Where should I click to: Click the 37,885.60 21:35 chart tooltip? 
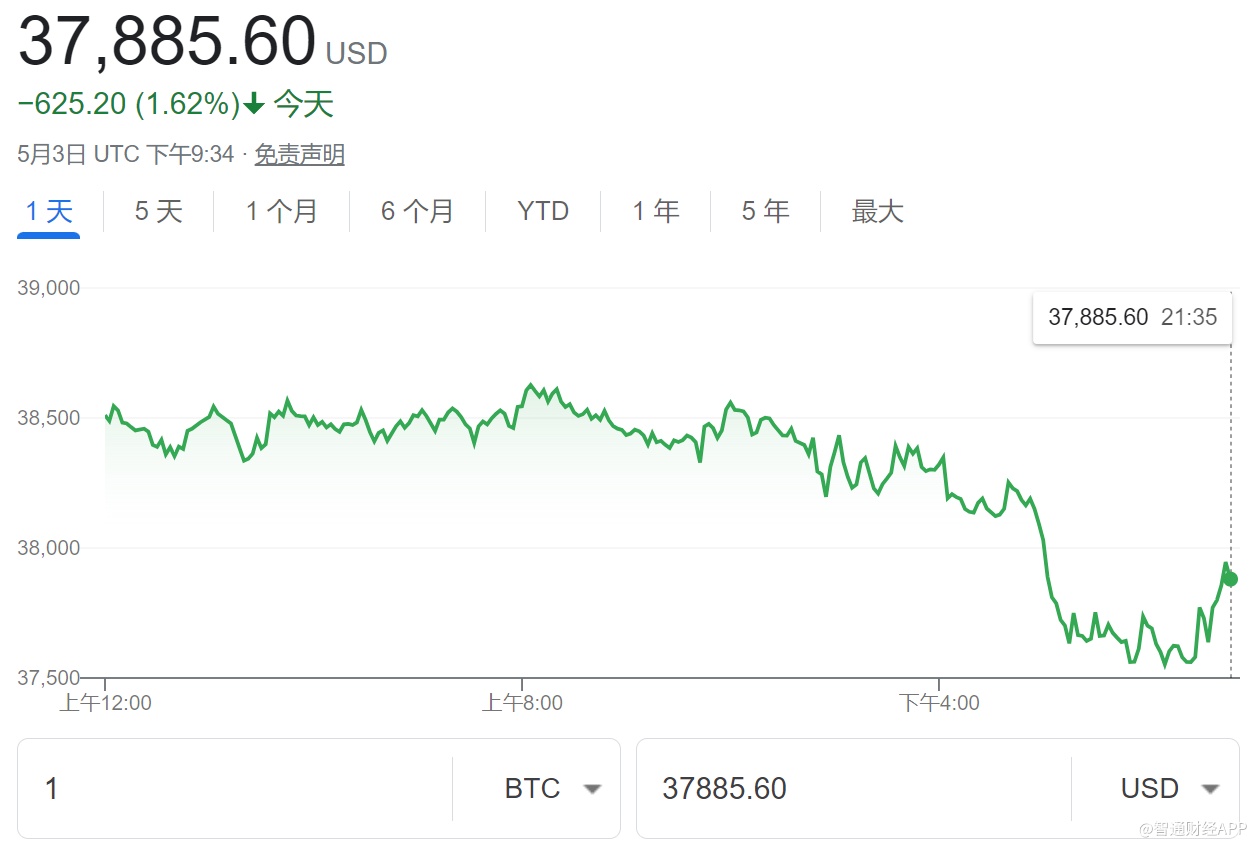pyautogui.click(x=1132, y=317)
